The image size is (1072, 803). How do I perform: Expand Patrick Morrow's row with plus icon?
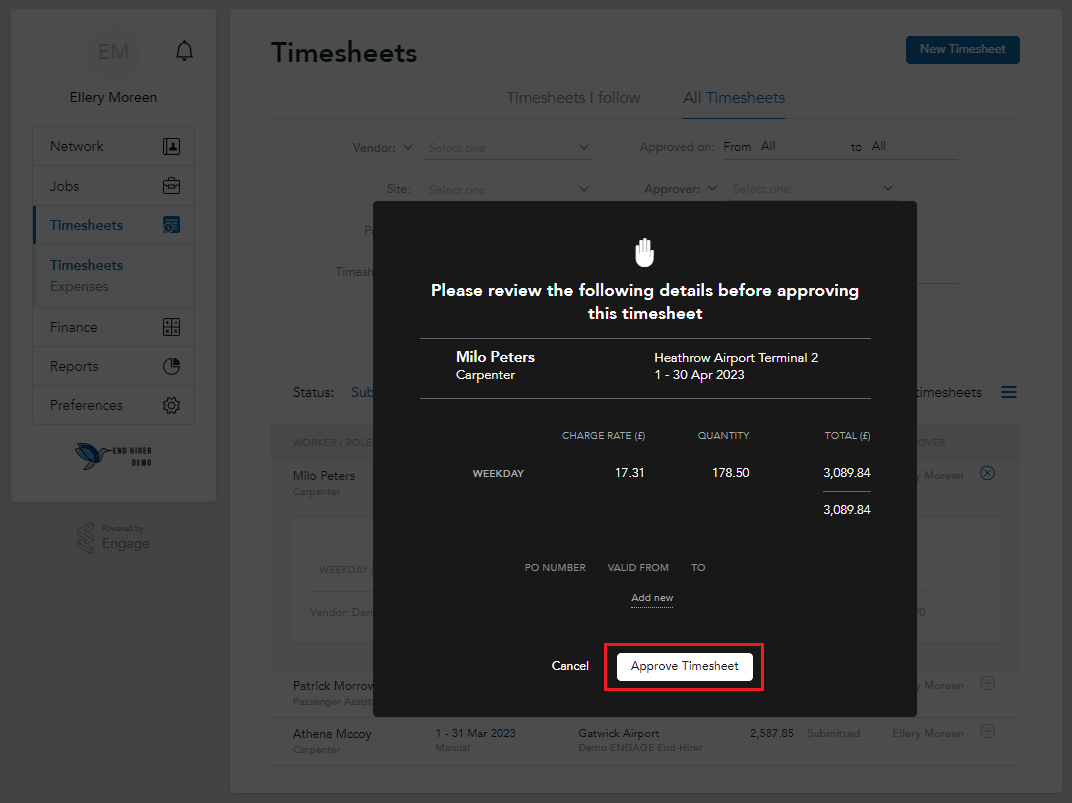pyautogui.click(x=987, y=683)
